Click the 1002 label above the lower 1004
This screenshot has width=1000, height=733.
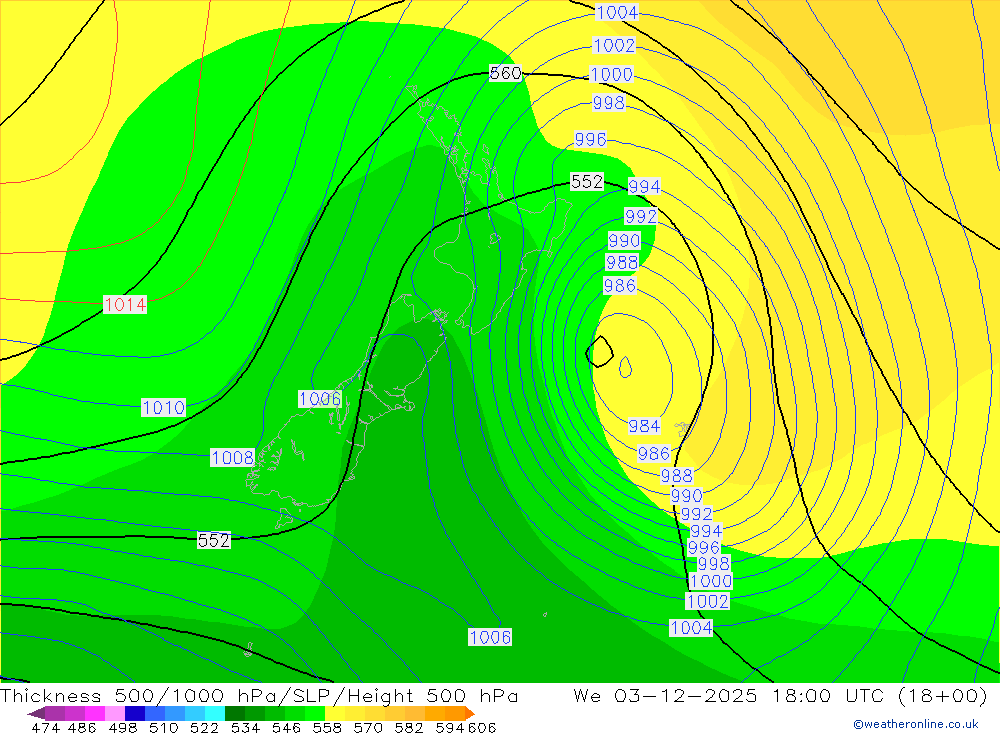click(x=707, y=601)
